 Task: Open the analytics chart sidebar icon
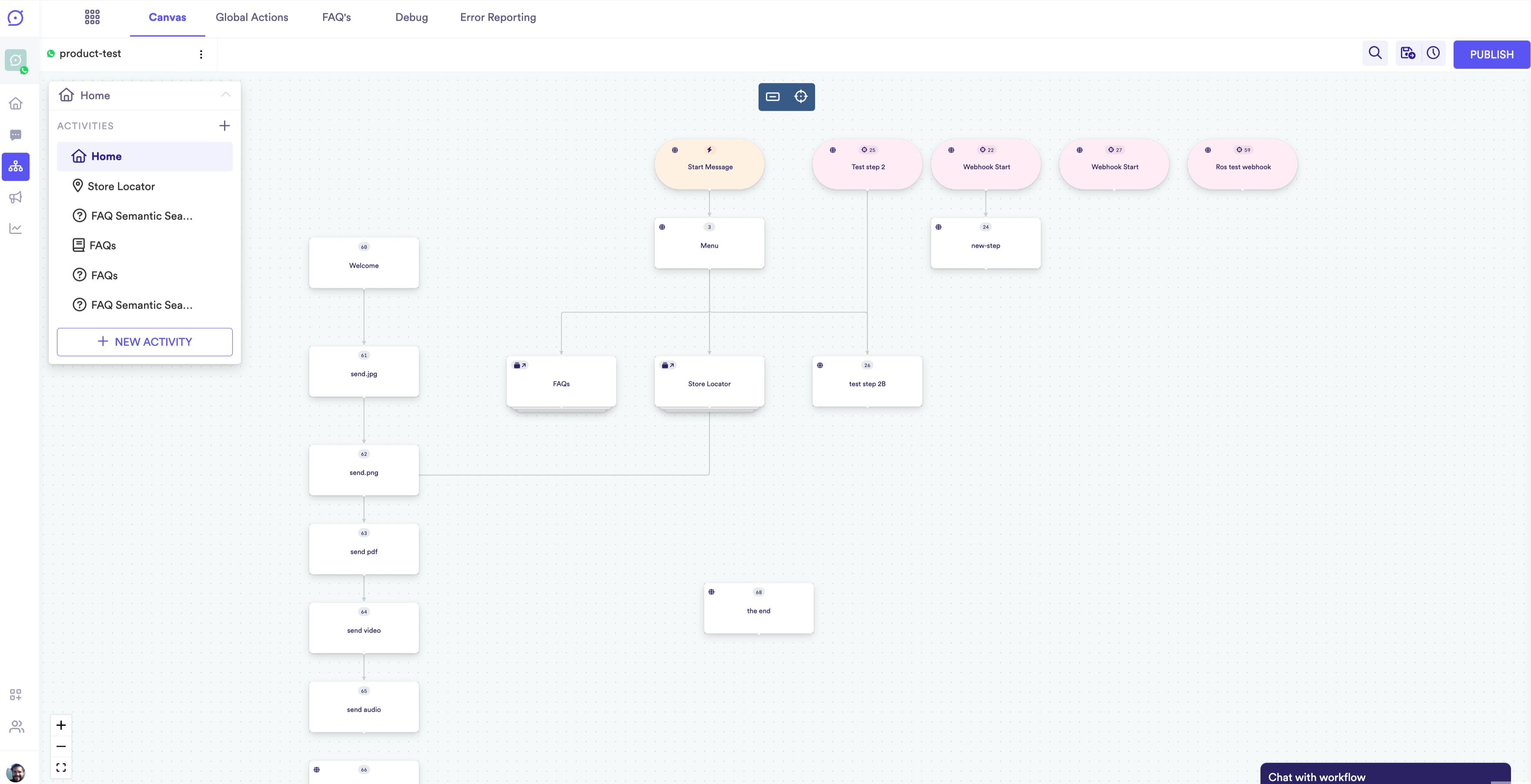coord(16,228)
